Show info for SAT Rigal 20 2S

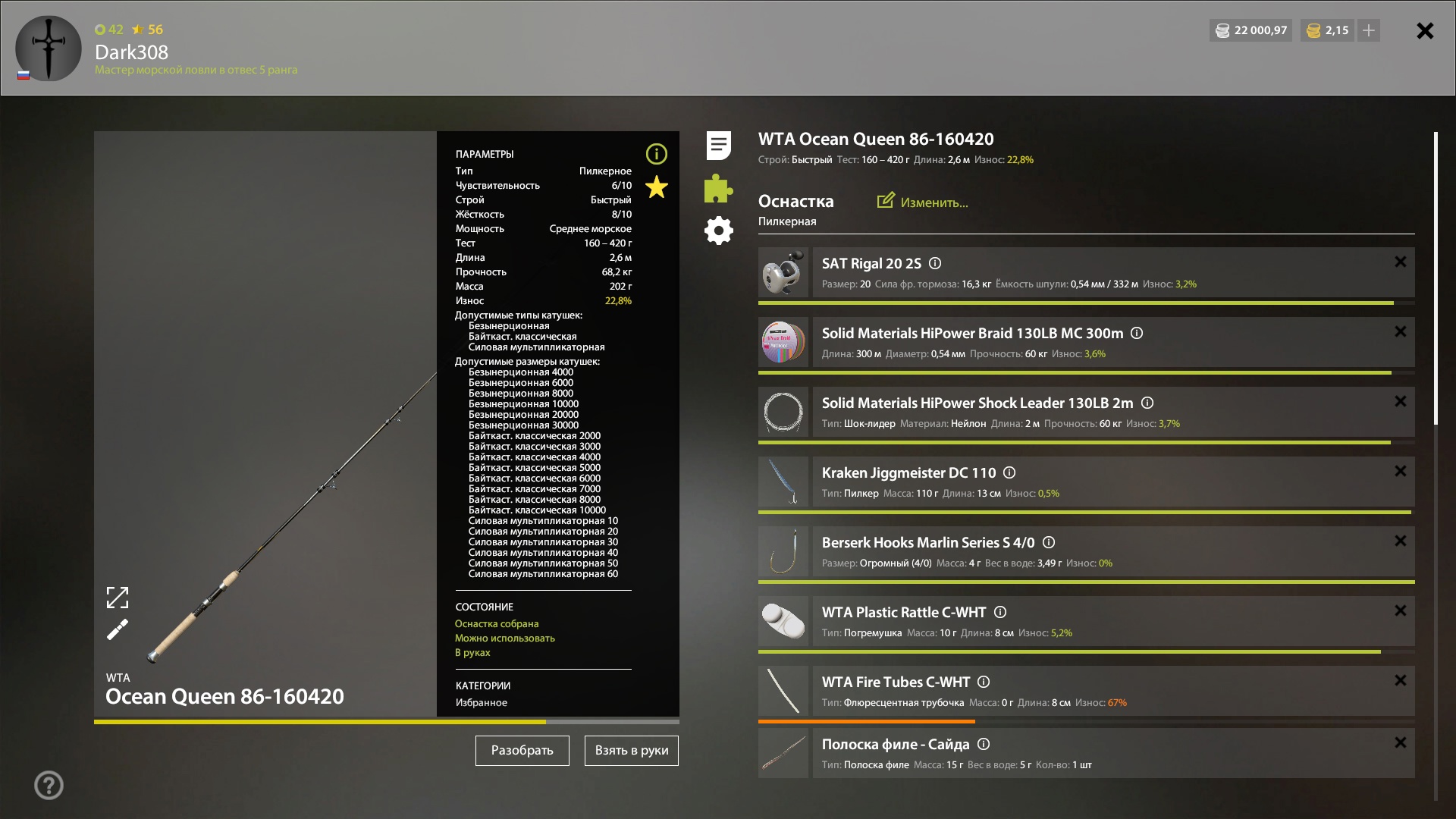[x=935, y=263]
